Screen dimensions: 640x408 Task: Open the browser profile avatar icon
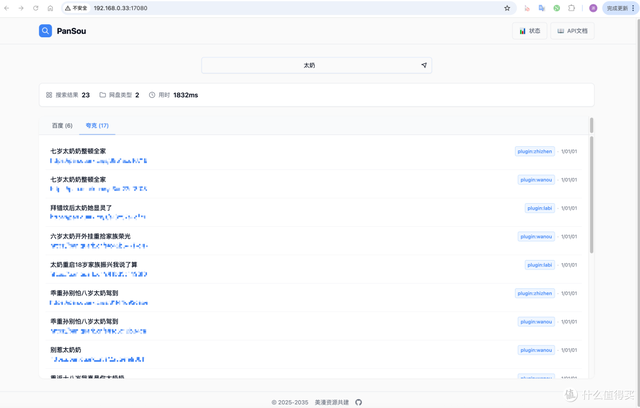click(x=593, y=8)
